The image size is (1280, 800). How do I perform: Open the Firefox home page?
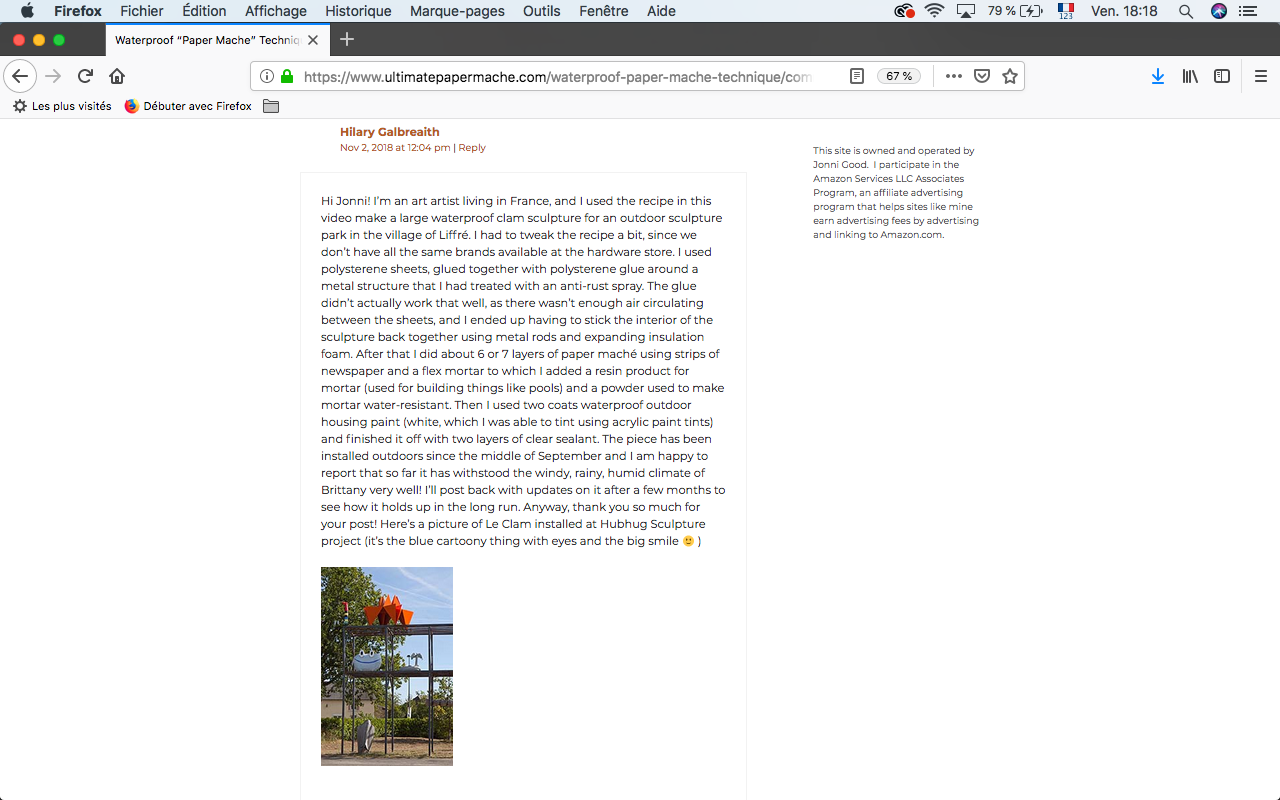click(x=117, y=76)
